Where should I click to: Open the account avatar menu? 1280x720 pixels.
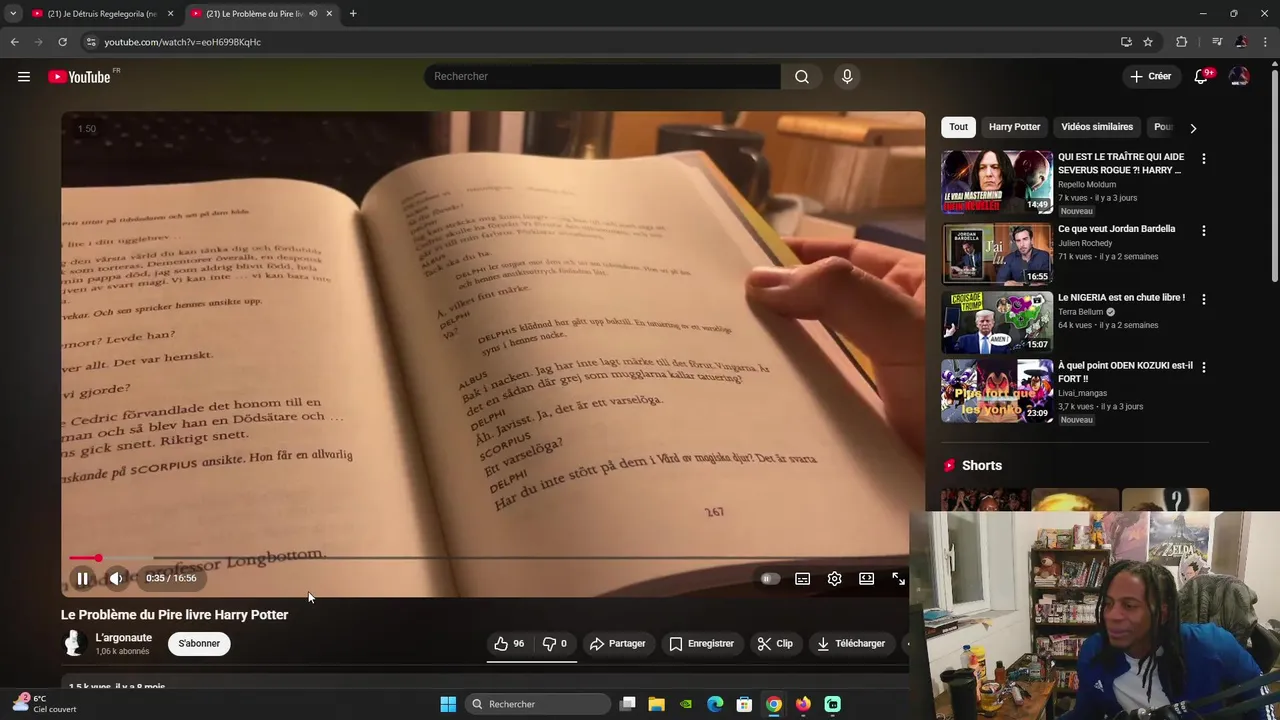[x=1239, y=77]
